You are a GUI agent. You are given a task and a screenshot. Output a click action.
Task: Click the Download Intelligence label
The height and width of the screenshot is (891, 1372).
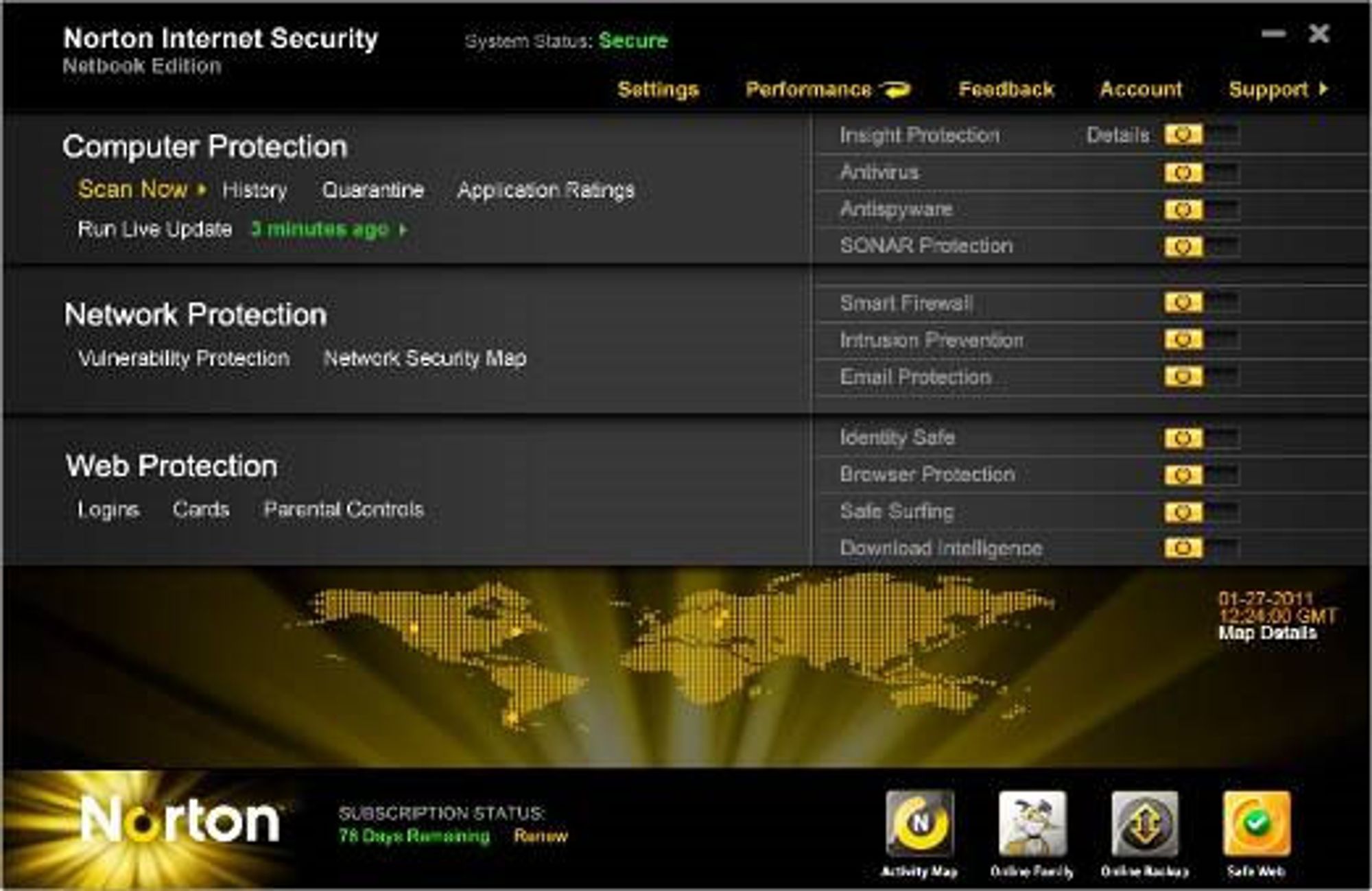(941, 548)
